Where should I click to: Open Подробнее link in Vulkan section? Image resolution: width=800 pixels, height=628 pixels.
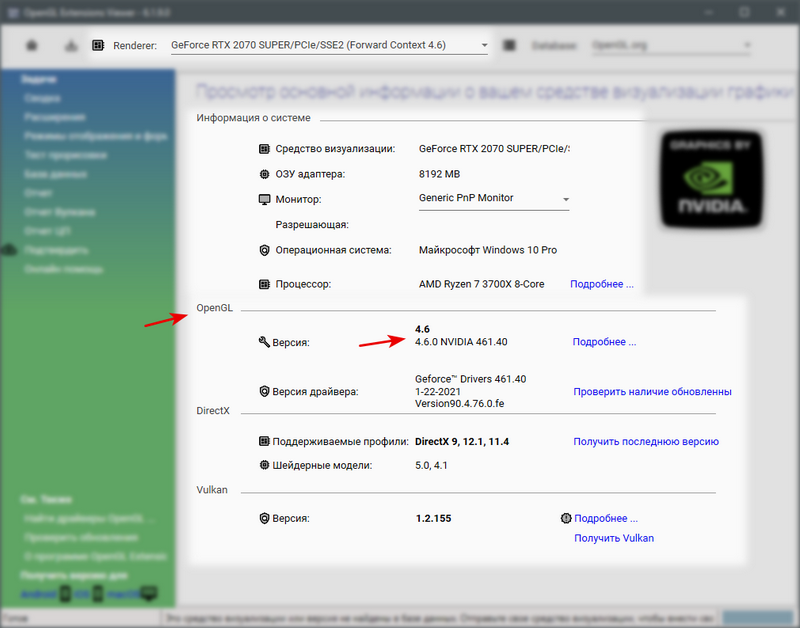coord(606,518)
